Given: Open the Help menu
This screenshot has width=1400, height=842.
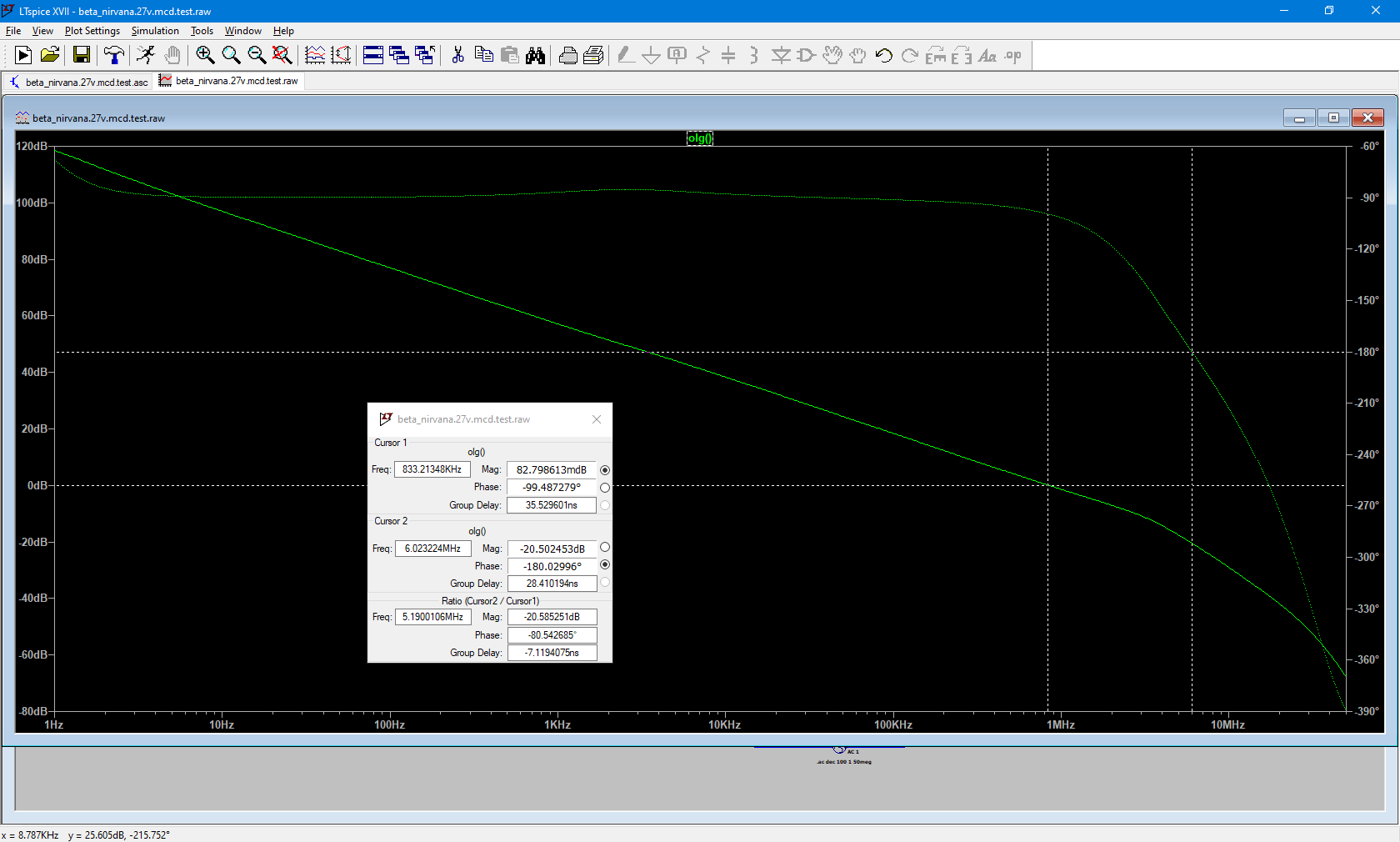Looking at the screenshot, I should tap(283, 31).
